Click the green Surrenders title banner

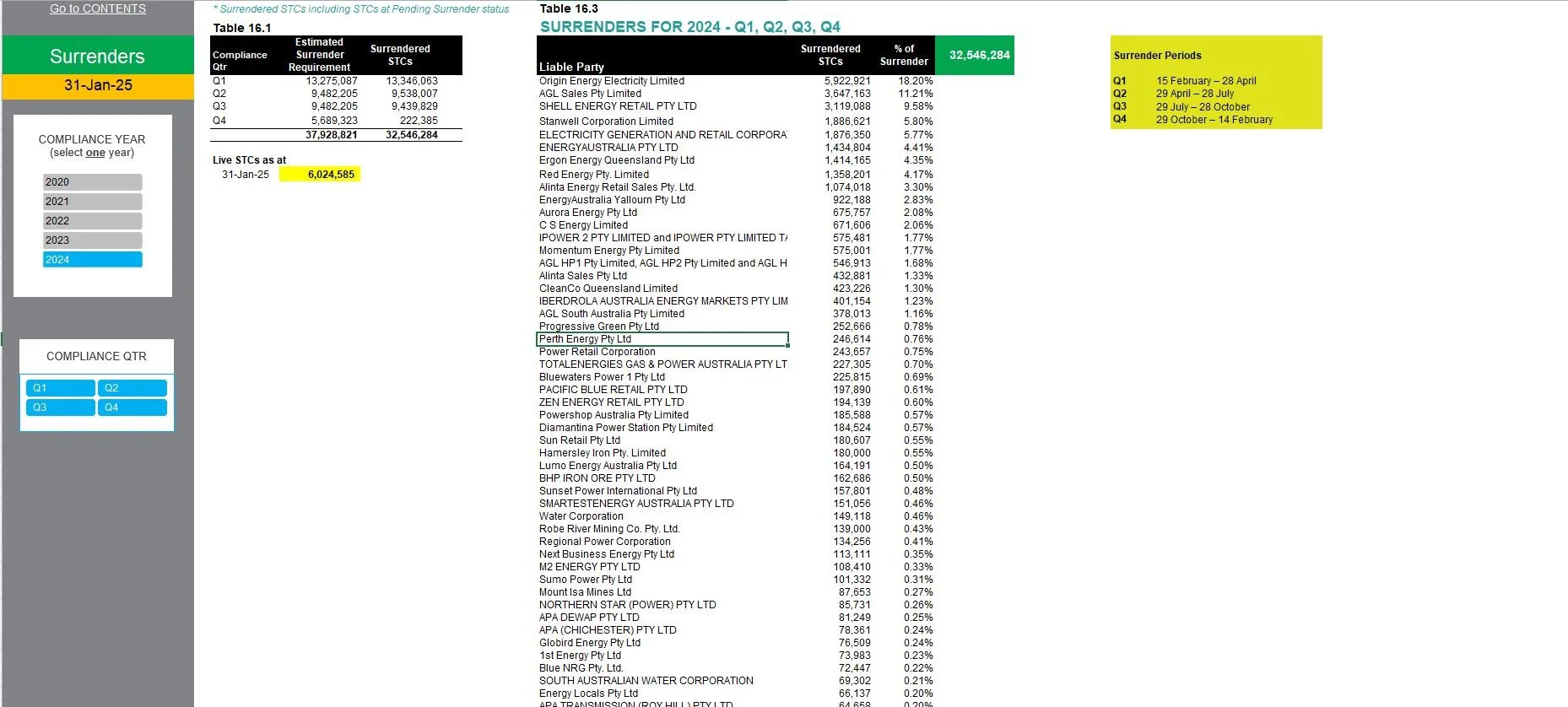click(x=98, y=56)
